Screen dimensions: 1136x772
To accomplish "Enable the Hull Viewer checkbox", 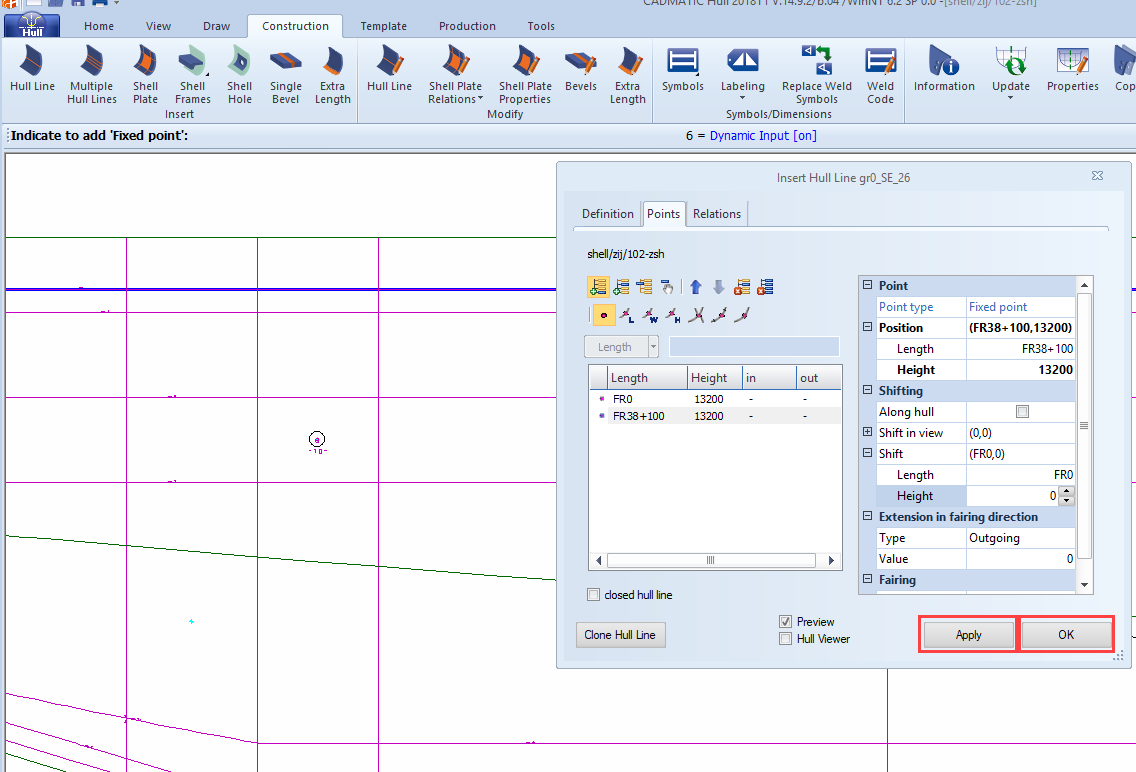I will click(x=786, y=639).
